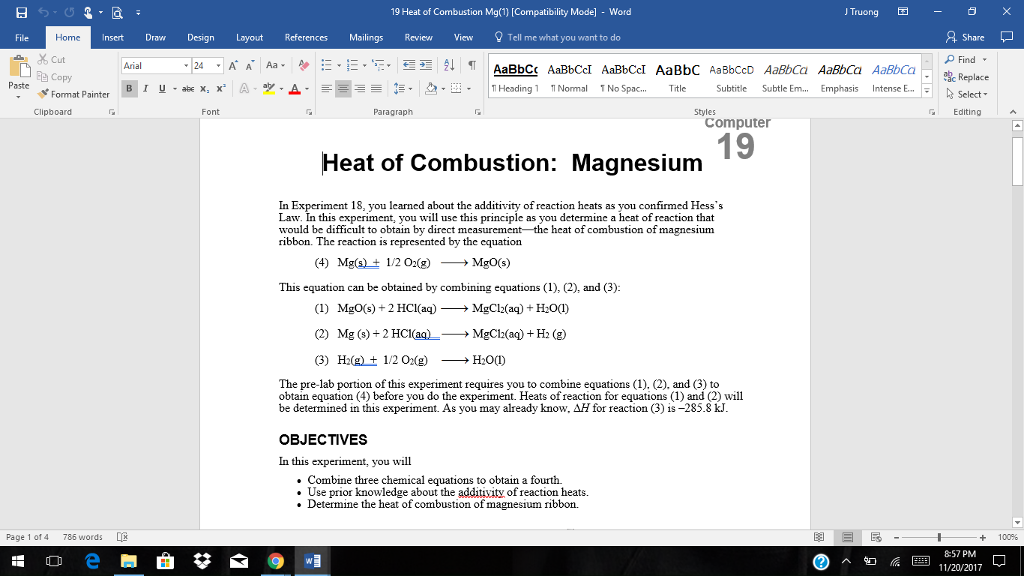The height and width of the screenshot is (576, 1024).
Task: Align text to the right
Action: click(x=360, y=89)
